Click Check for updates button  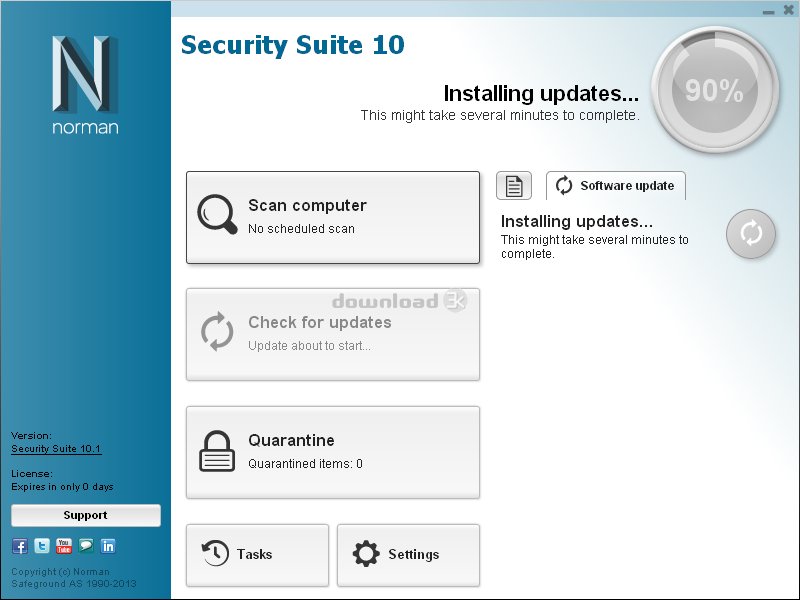coord(333,334)
